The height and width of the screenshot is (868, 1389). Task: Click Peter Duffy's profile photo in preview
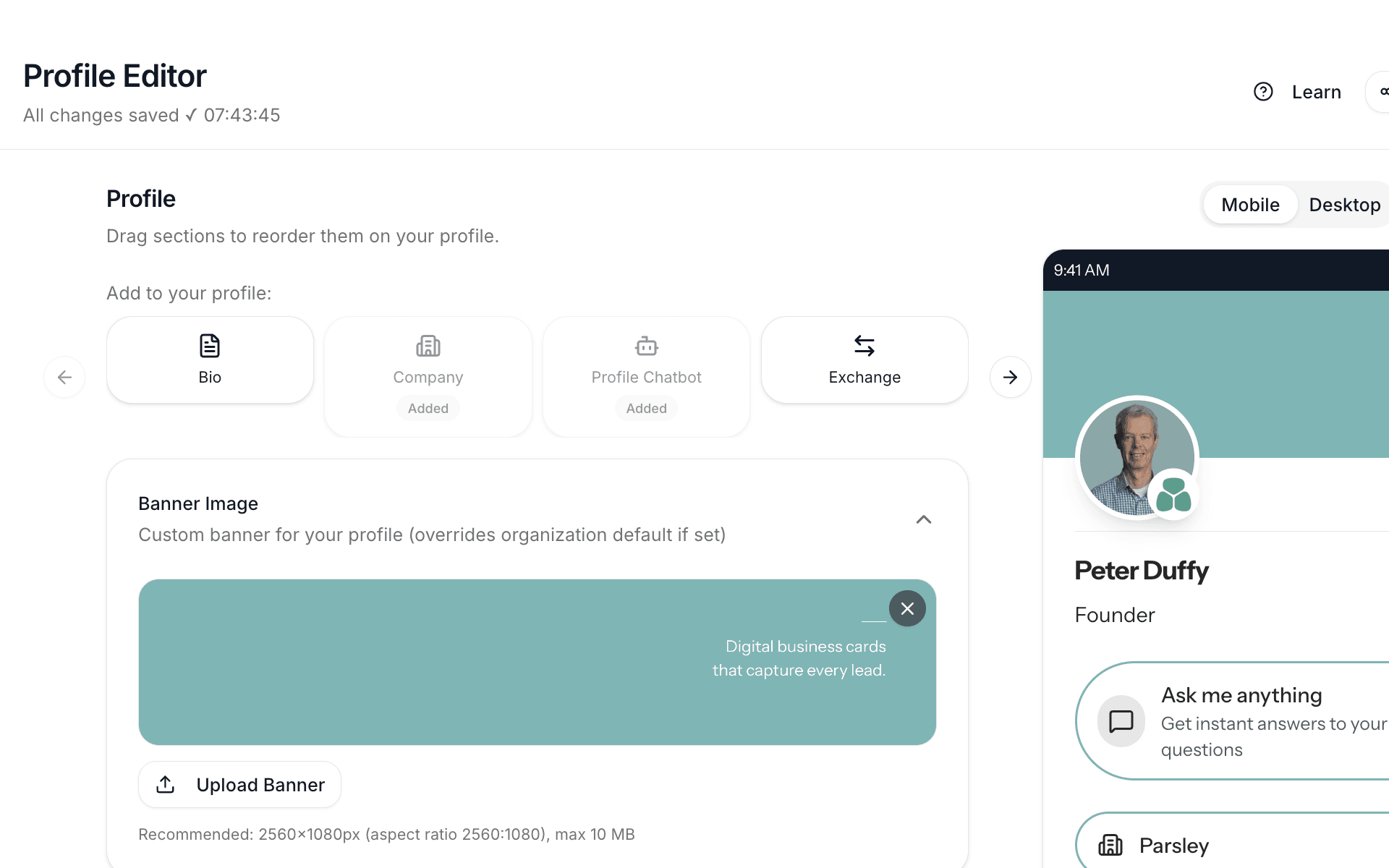point(1137,457)
